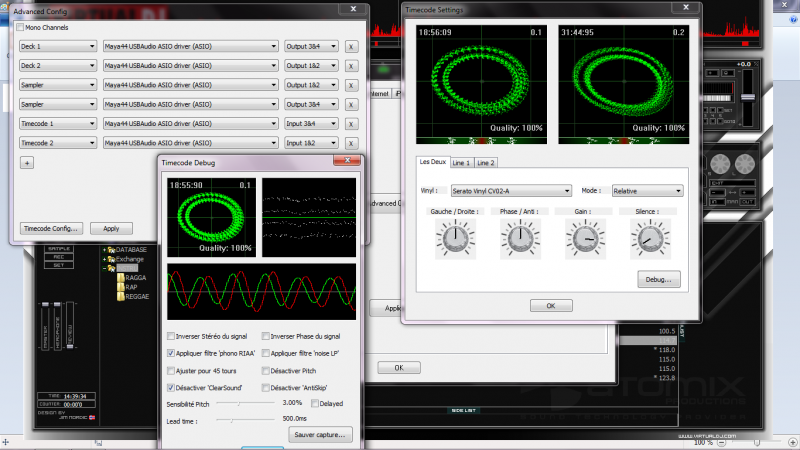The width and height of the screenshot is (800, 450).
Task: Click the Debug... button
Action: [x=659, y=278]
